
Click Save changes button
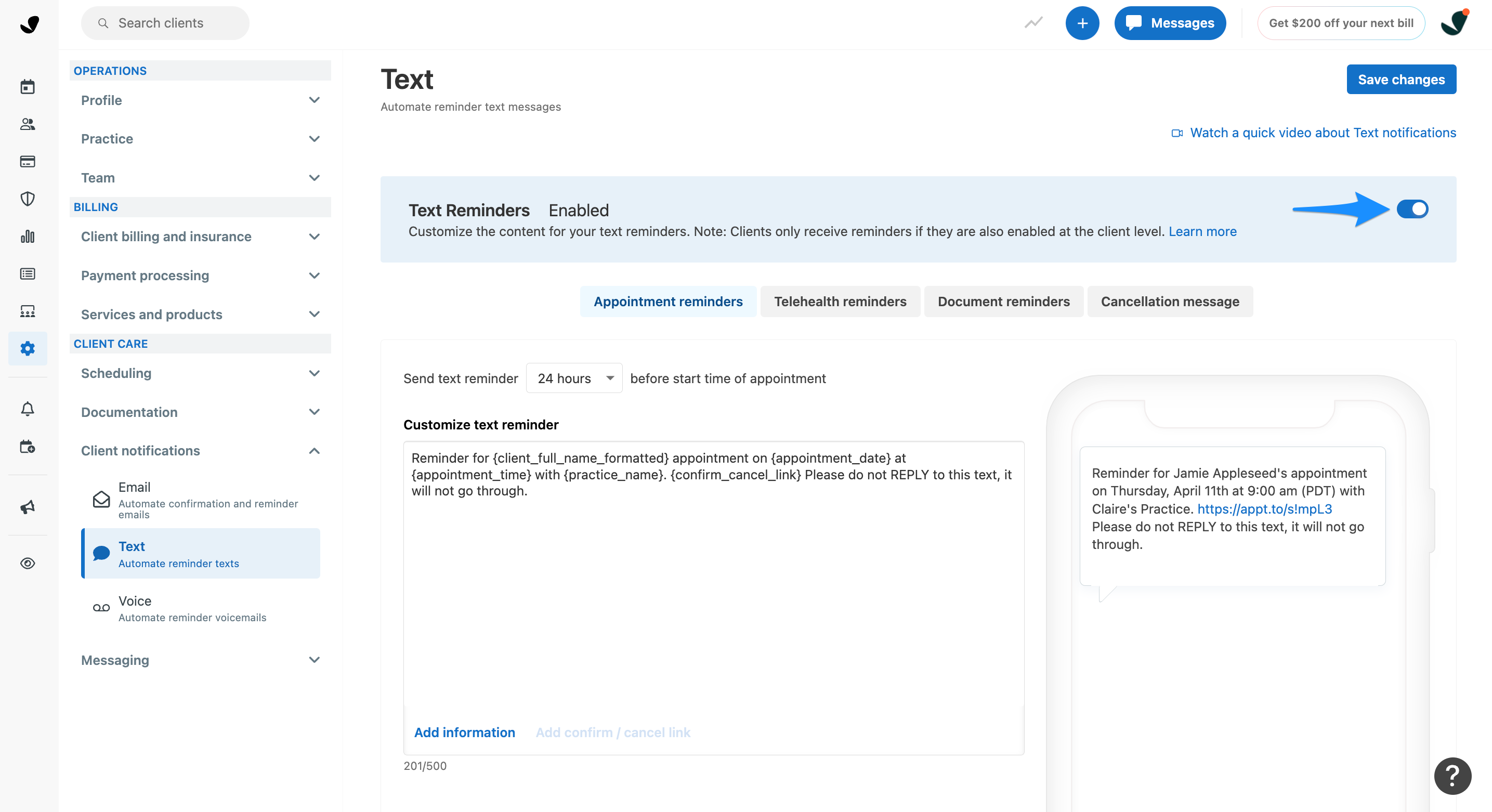(x=1401, y=80)
